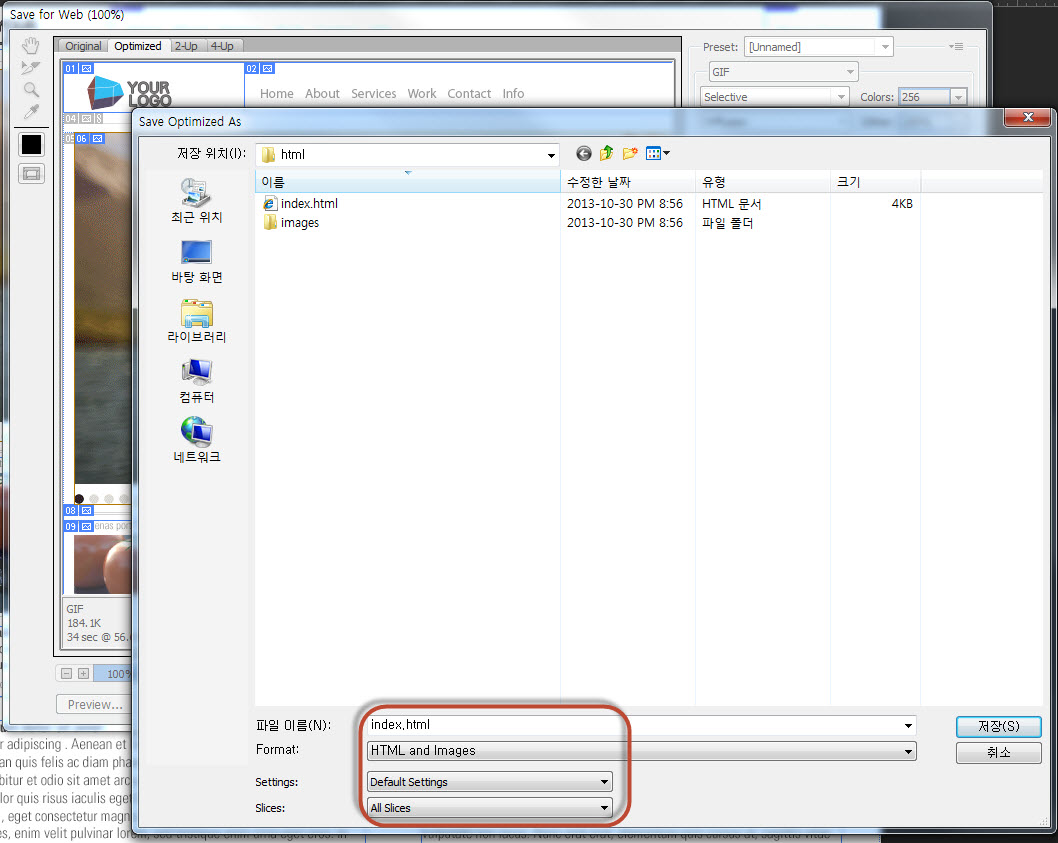The image size is (1058, 843).
Task: Click the Cancel (취소) button
Action: click(x=998, y=752)
